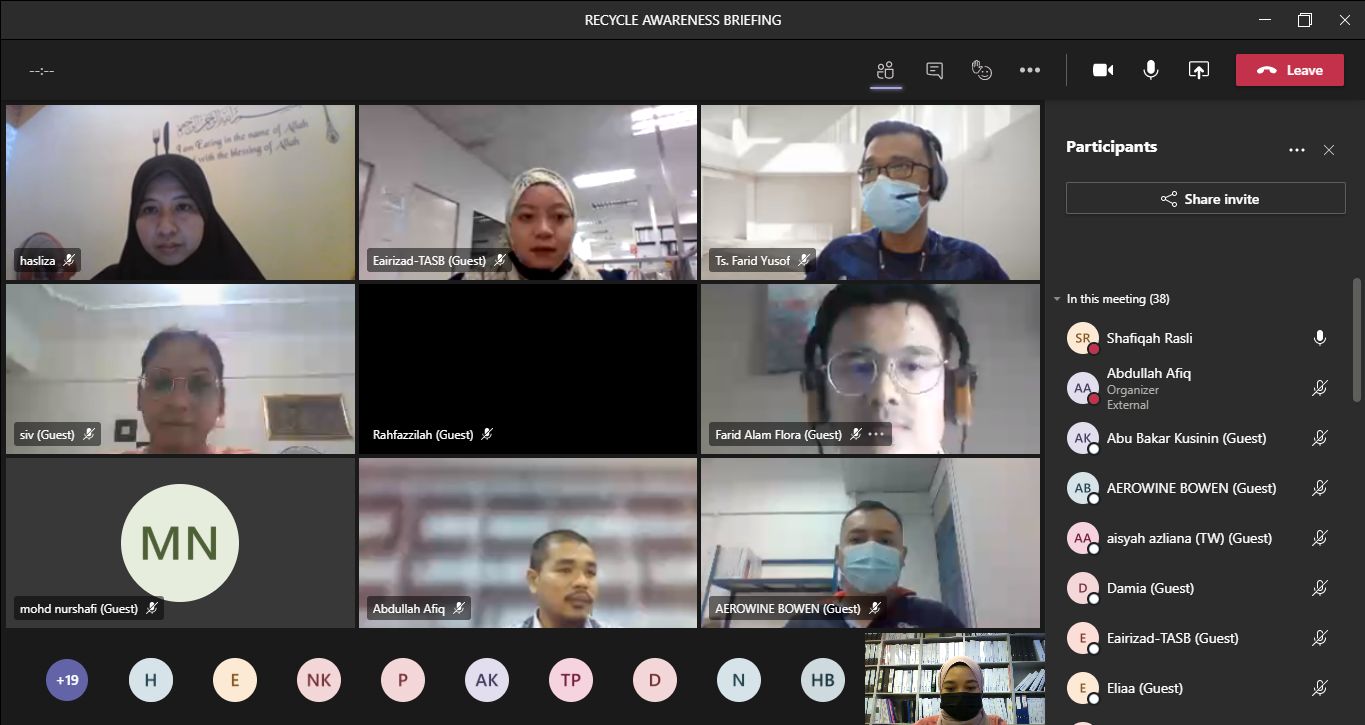Click the participants list vertical scrollbar
This screenshot has width=1365, height=725.
[x=1356, y=340]
